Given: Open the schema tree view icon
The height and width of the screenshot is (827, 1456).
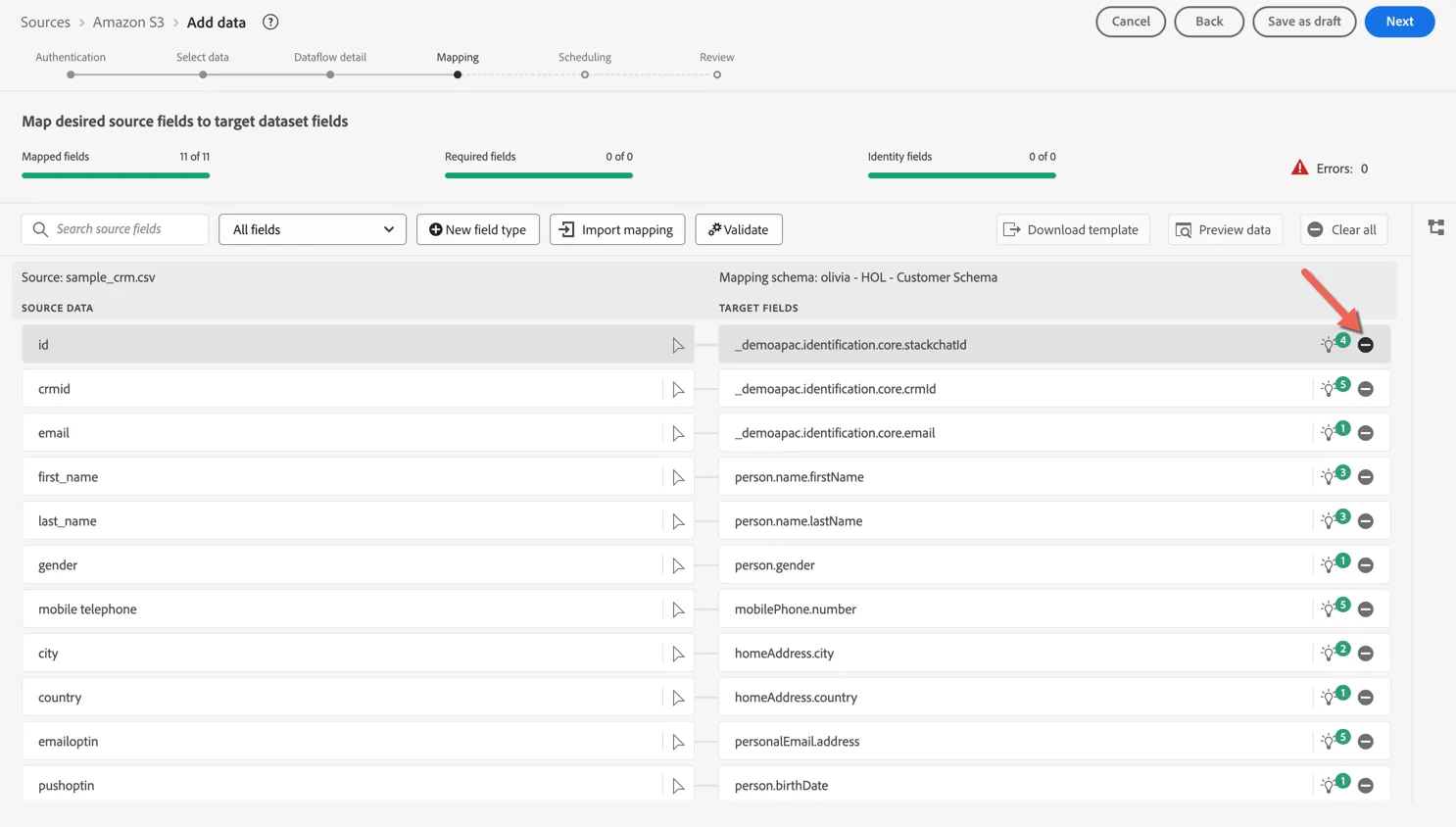Looking at the screenshot, I should pyautogui.click(x=1436, y=227).
